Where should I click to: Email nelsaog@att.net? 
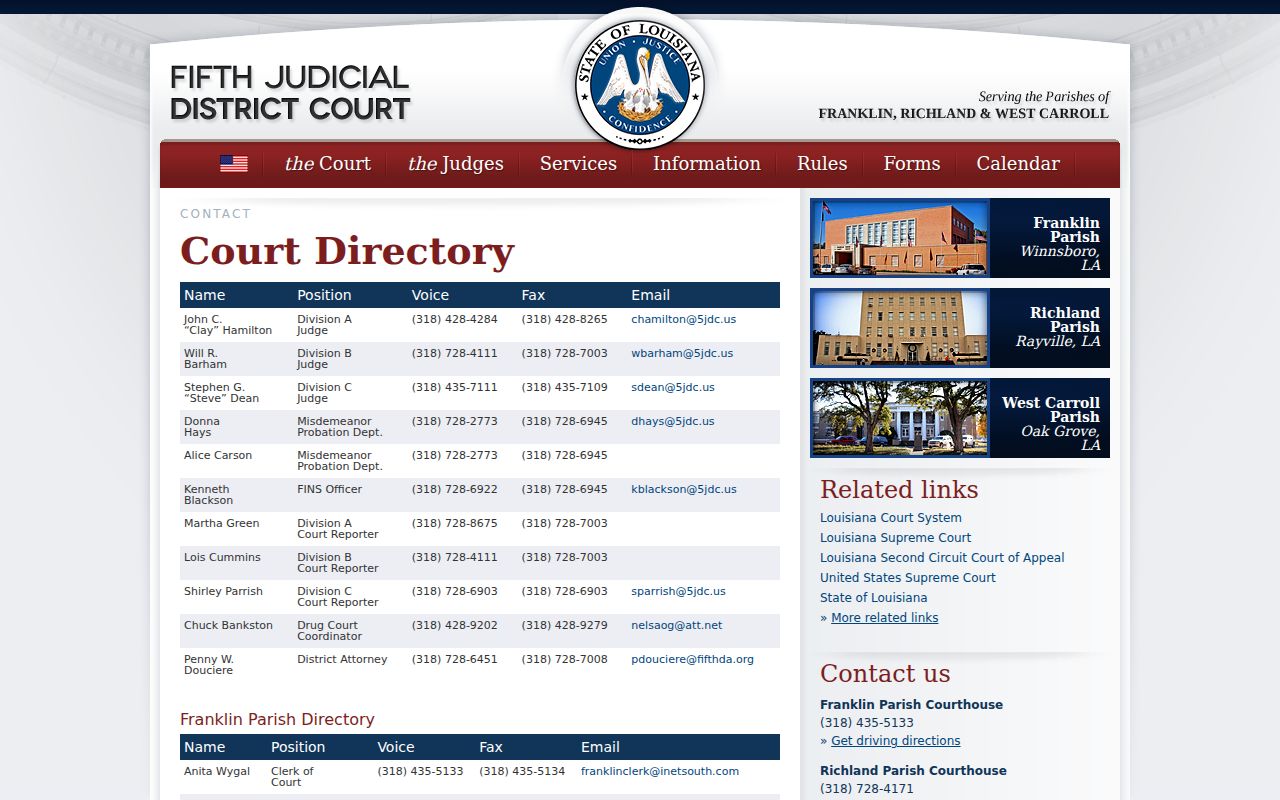point(676,626)
